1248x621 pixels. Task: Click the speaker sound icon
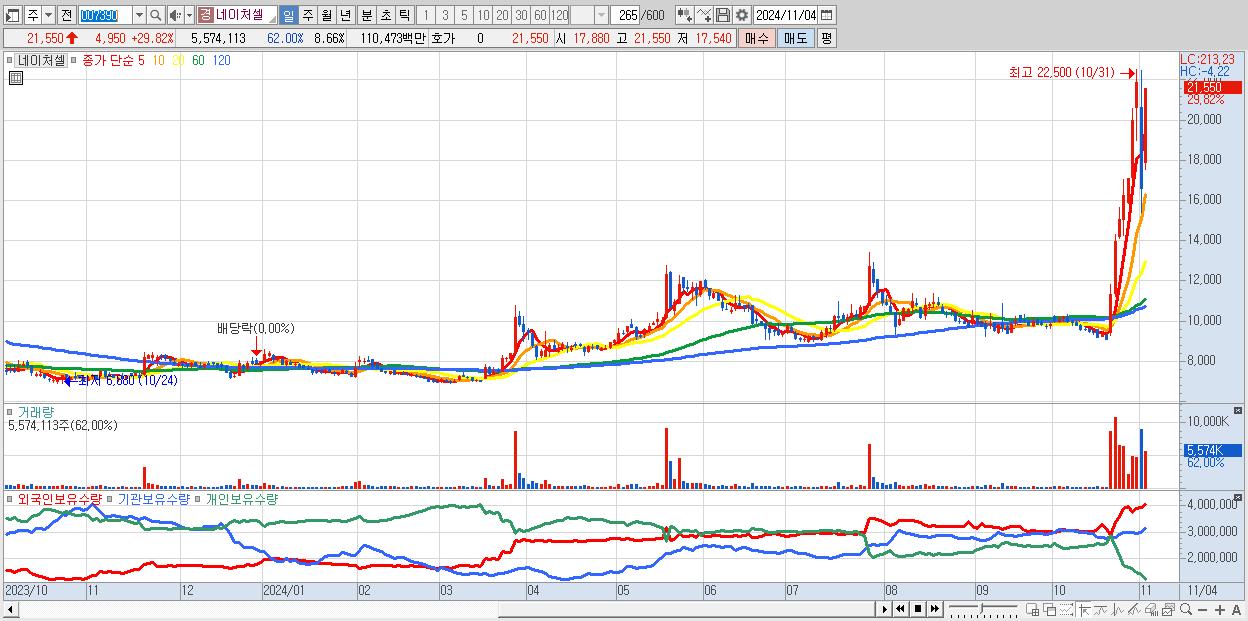tap(175, 16)
